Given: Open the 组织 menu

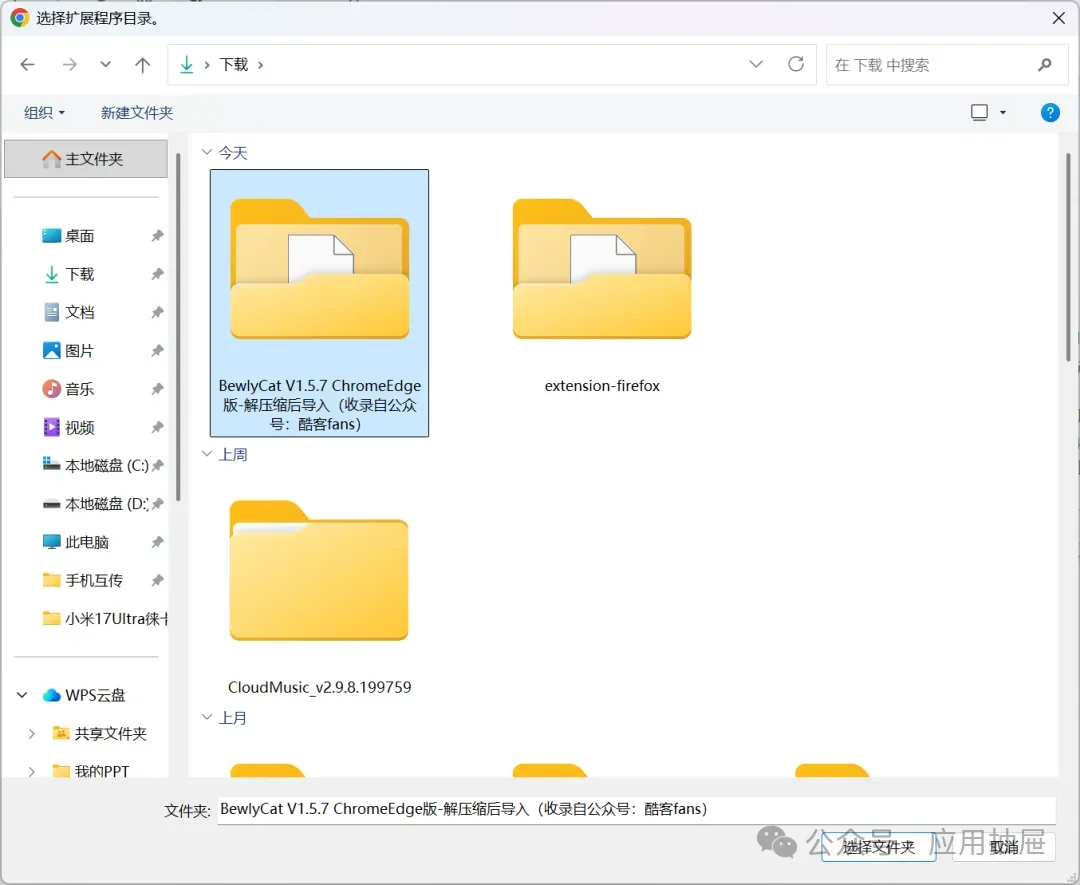Looking at the screenshot, I should pos(44,112).
